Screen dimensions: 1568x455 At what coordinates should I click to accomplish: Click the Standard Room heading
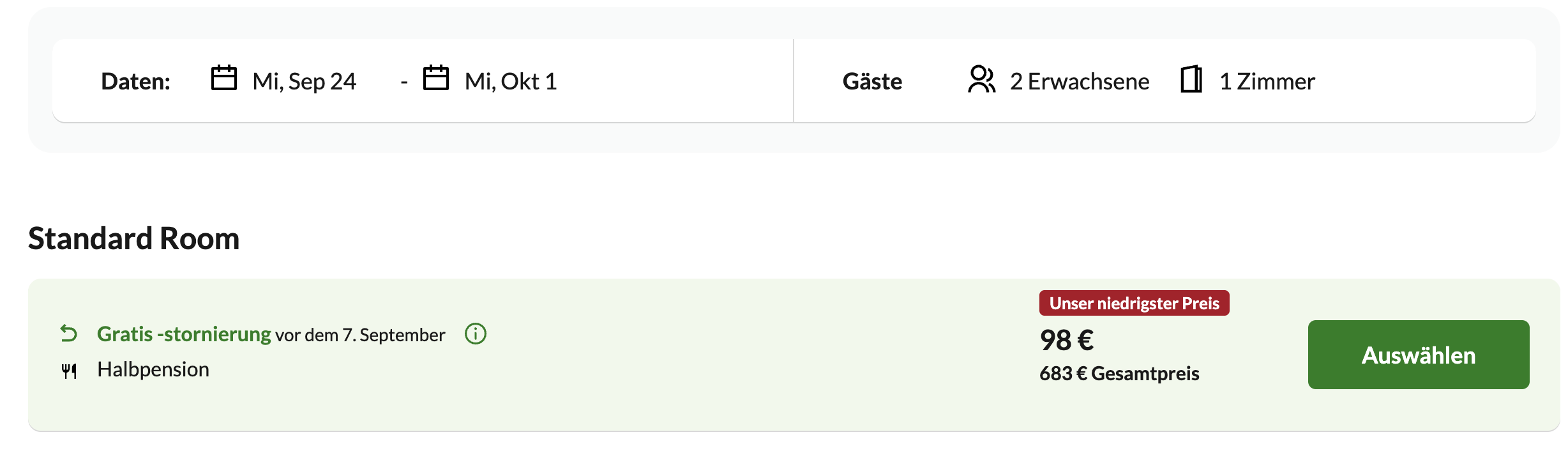[x=134, y=238]
